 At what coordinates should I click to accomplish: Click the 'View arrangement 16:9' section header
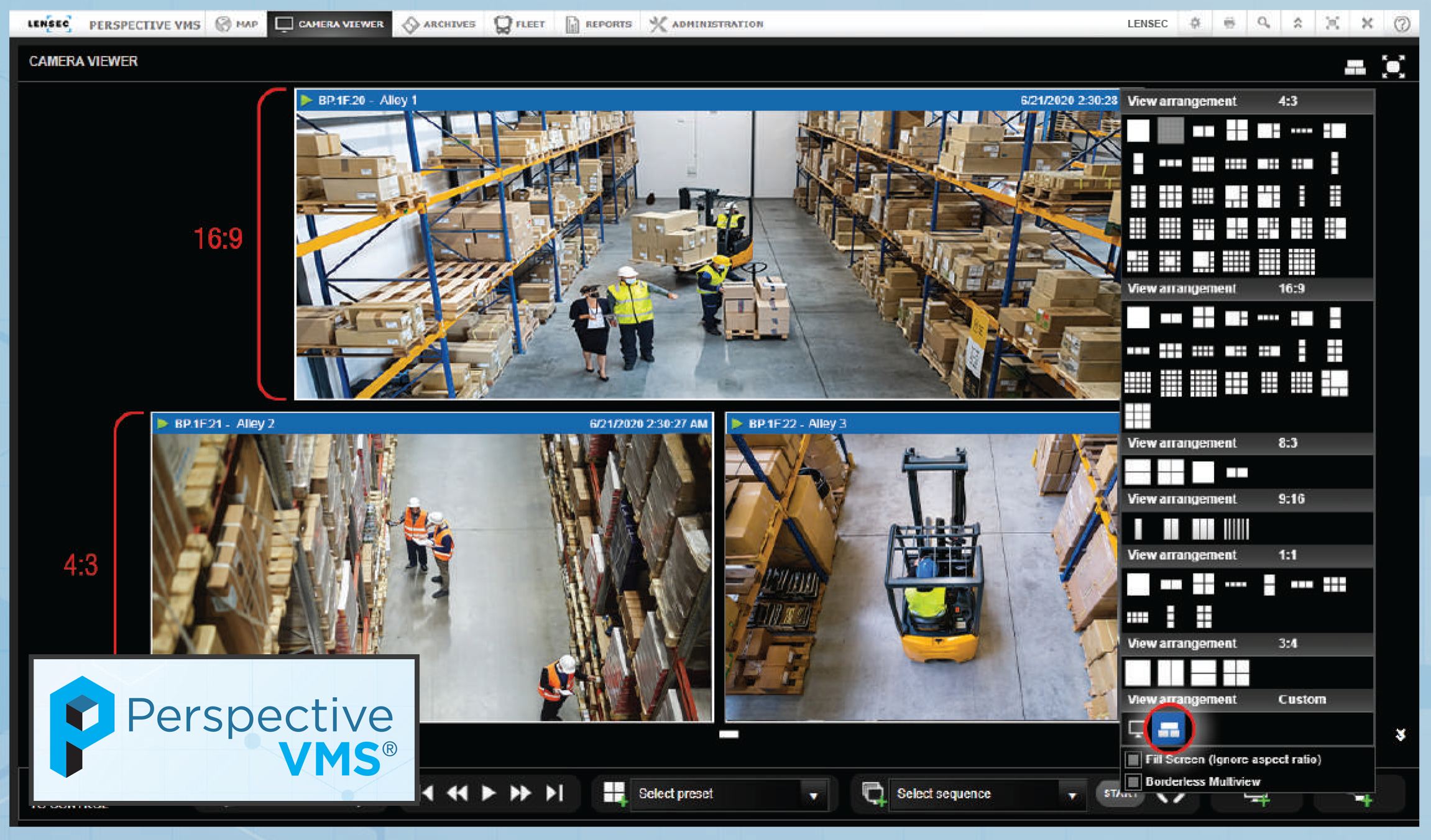pyautogui.click(x=1248, y=288)
